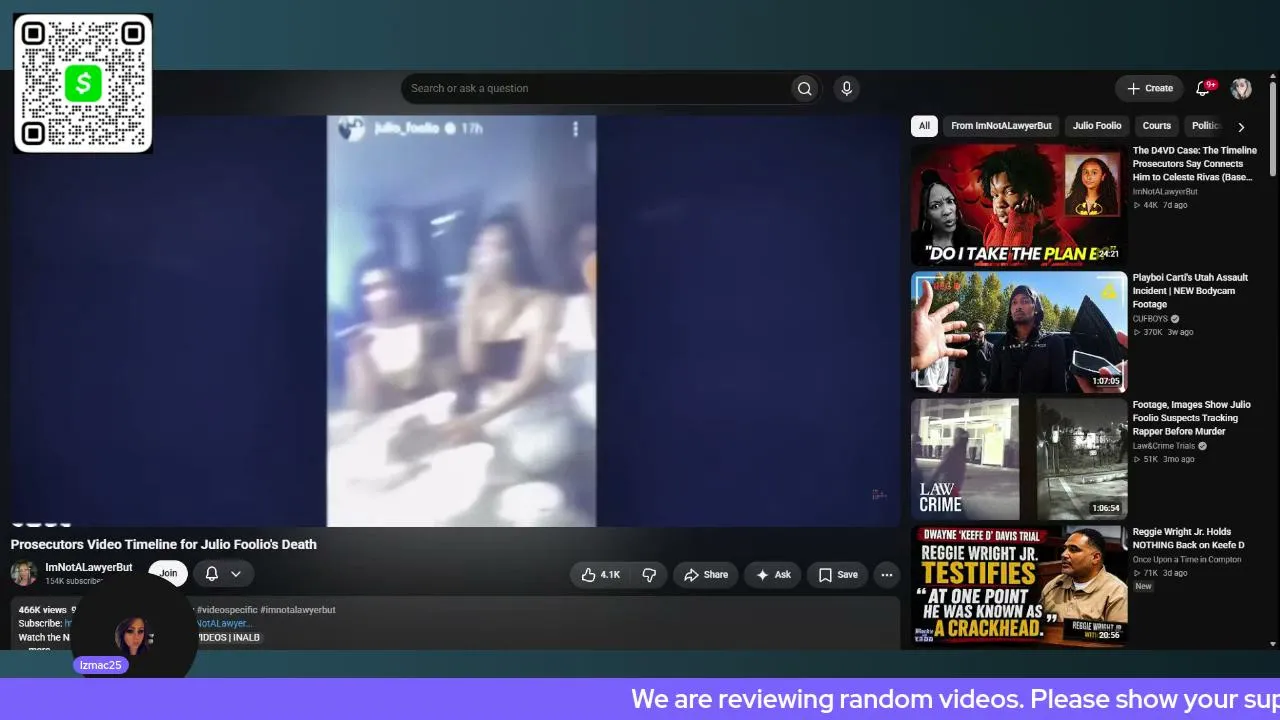Click the ImNotALawyerBut channel avatar below the video

24,573
